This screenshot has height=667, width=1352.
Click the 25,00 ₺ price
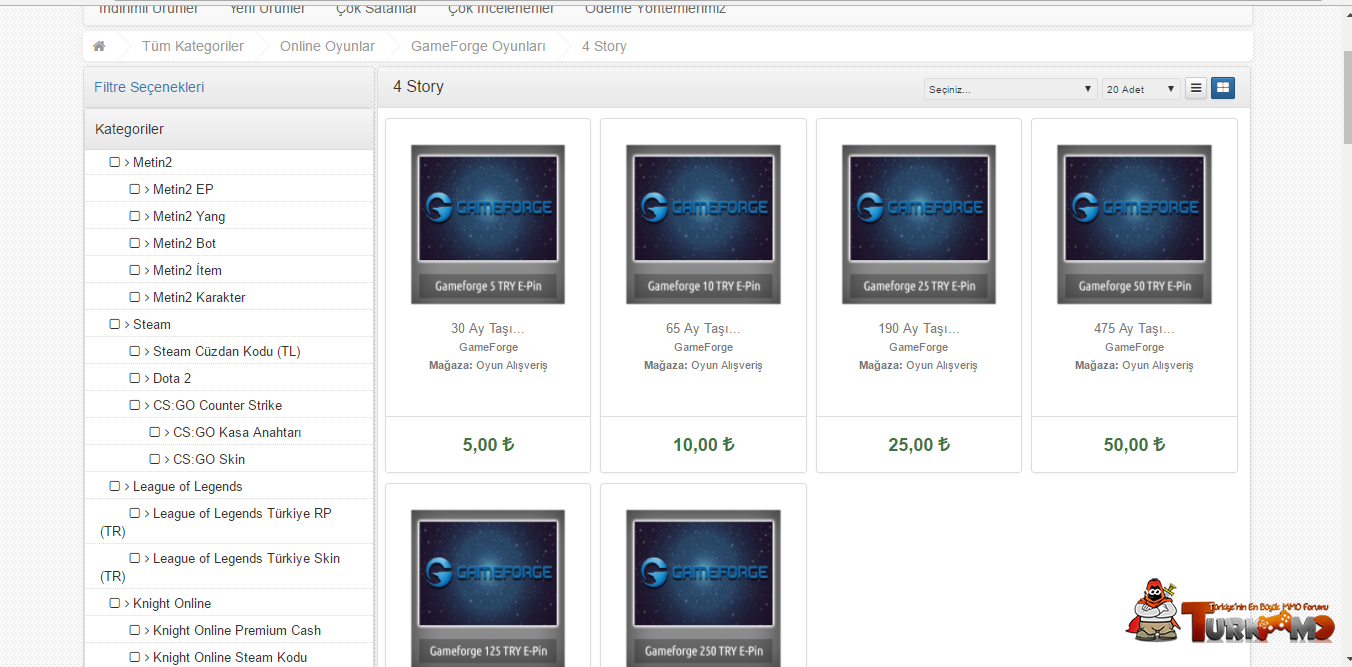point(919,445)
